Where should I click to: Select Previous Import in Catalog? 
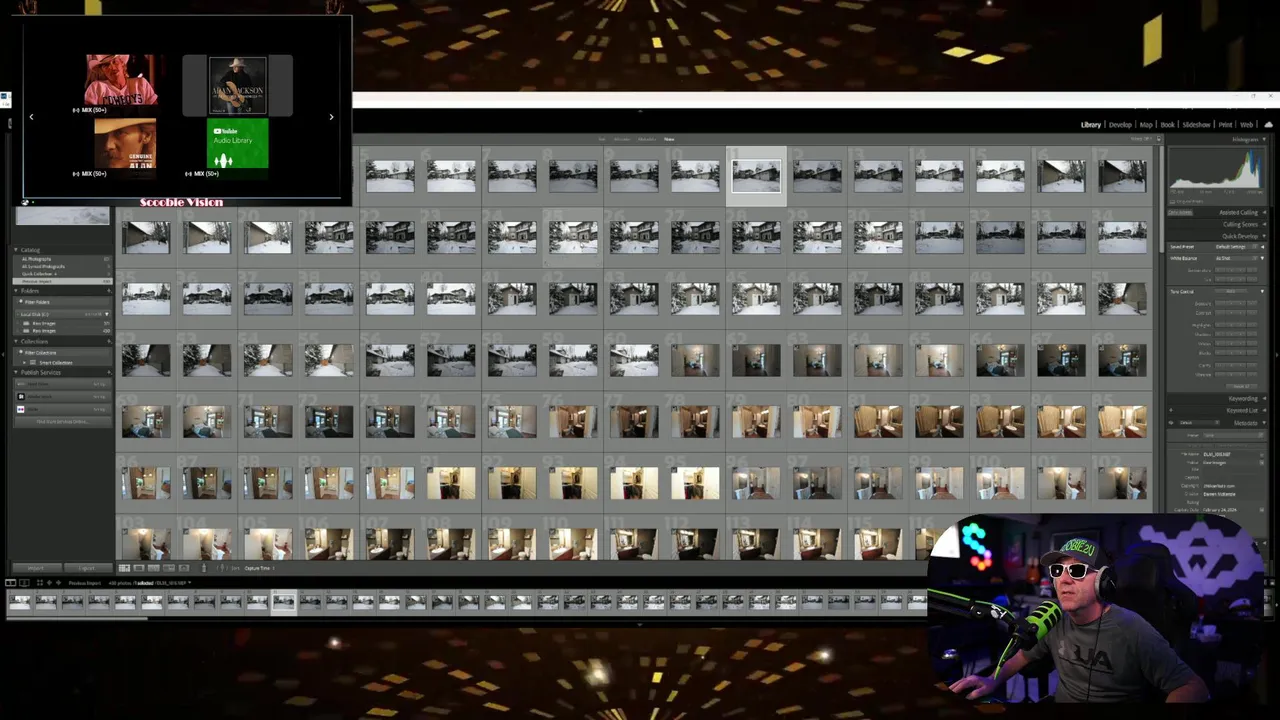click(x=61, y=281)
